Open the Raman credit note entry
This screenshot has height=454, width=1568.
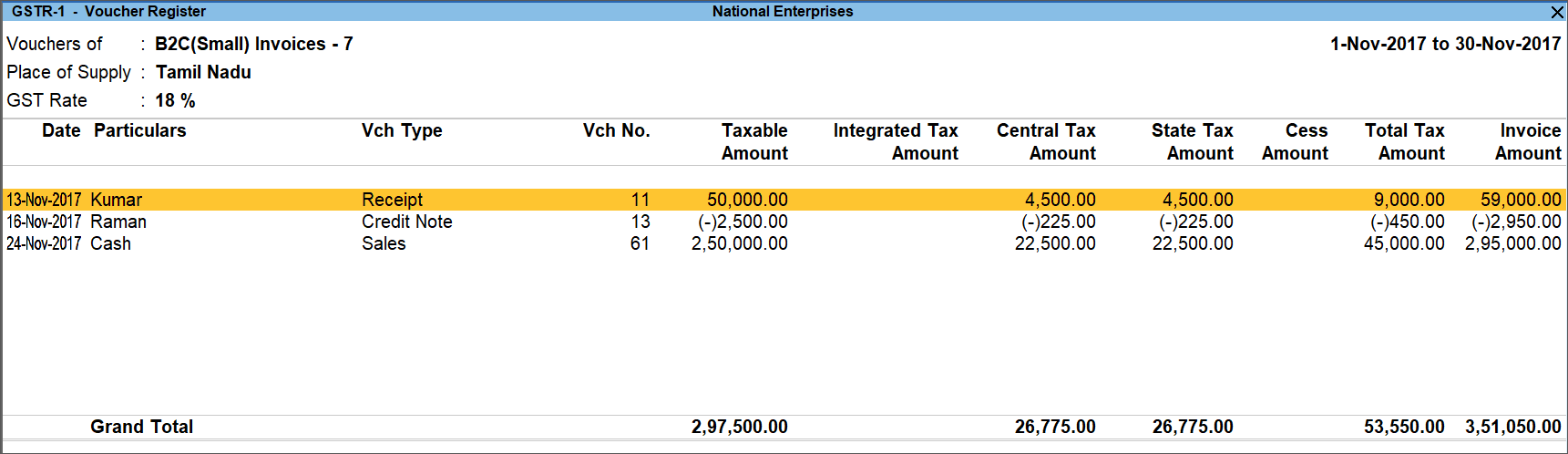tap(784, 222)
